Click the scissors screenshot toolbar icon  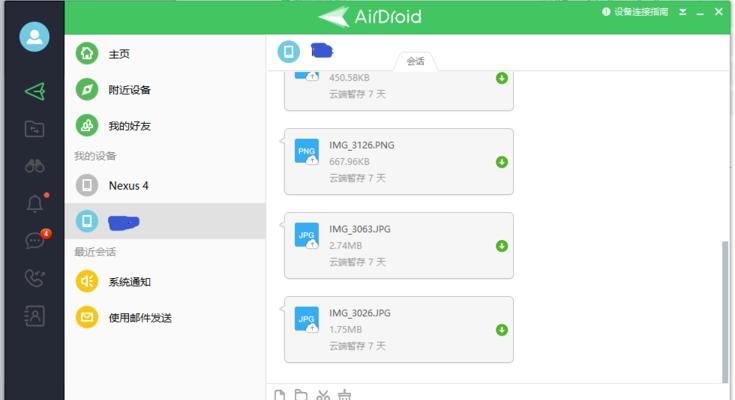point(323,395)
